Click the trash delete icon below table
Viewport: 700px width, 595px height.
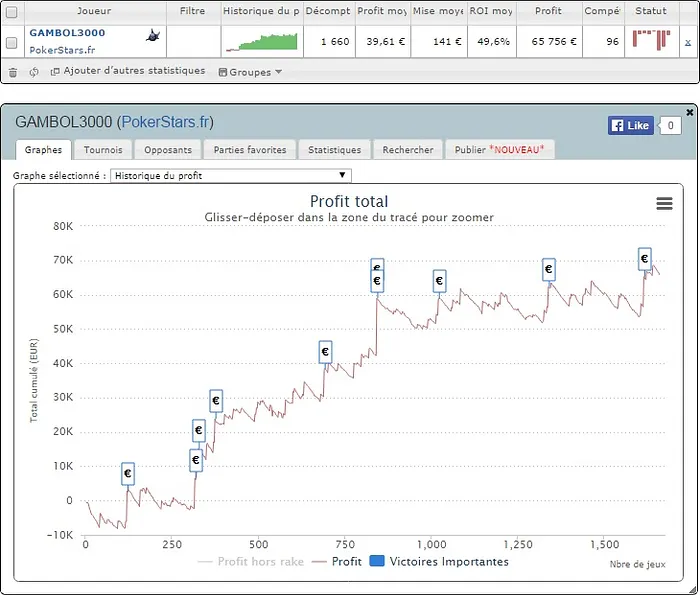pyautogui.click(x=12, y=72)
